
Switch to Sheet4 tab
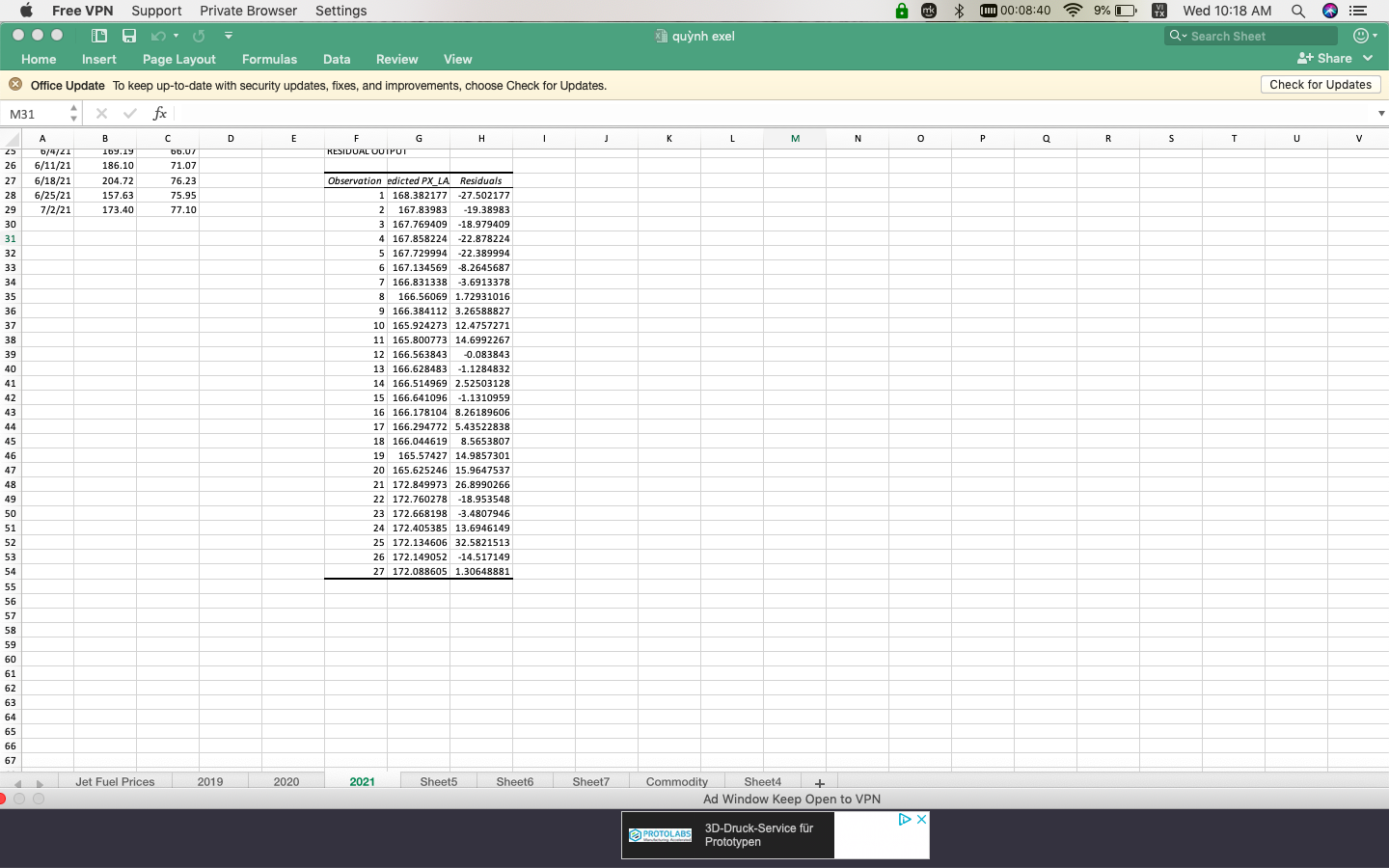coord(763,781)
